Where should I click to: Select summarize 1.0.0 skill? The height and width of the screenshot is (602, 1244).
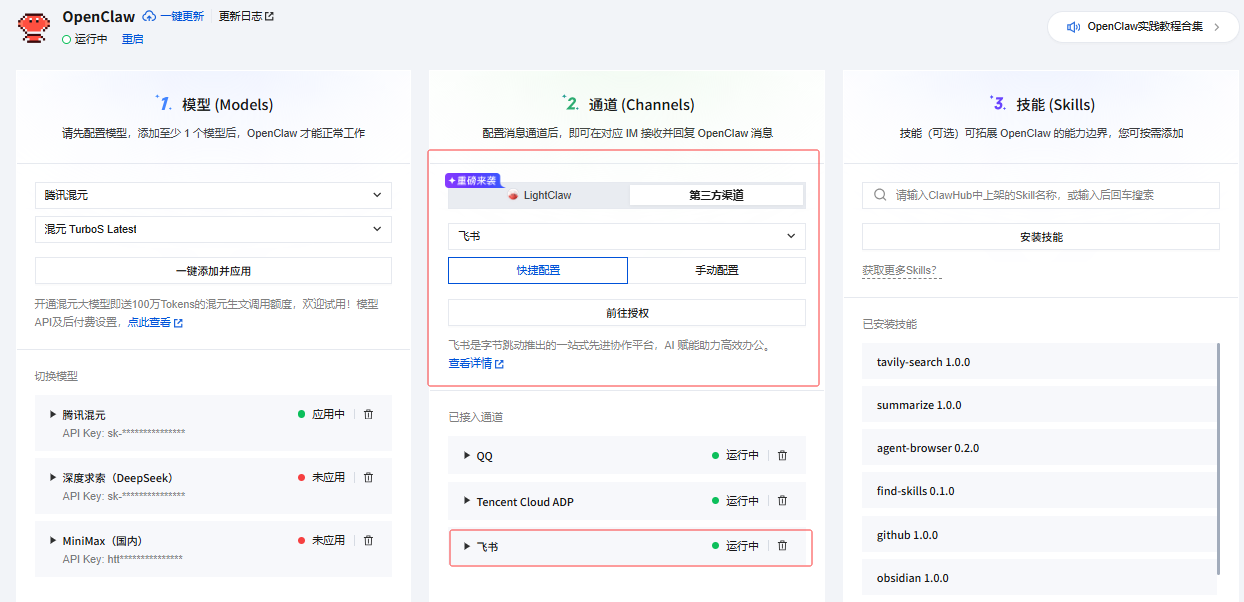(1038, 405)
